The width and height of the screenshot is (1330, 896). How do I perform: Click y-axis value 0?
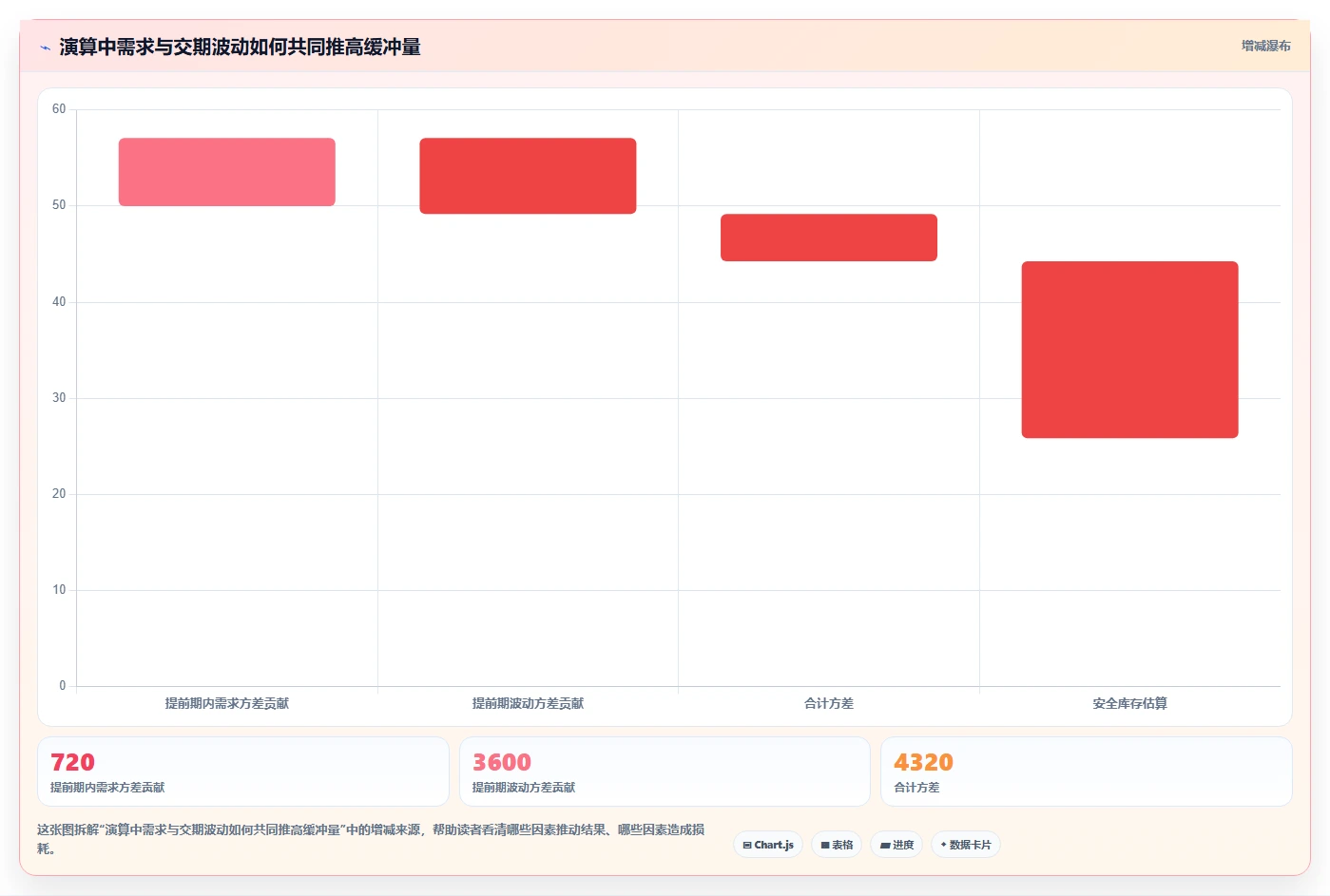63,686
